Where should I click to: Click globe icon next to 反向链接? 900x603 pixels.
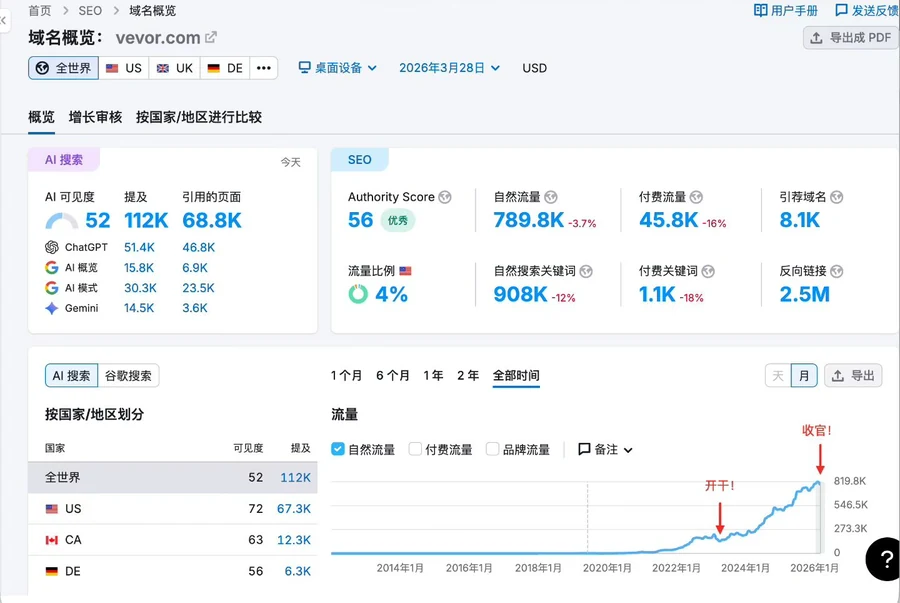pos(836,271)
